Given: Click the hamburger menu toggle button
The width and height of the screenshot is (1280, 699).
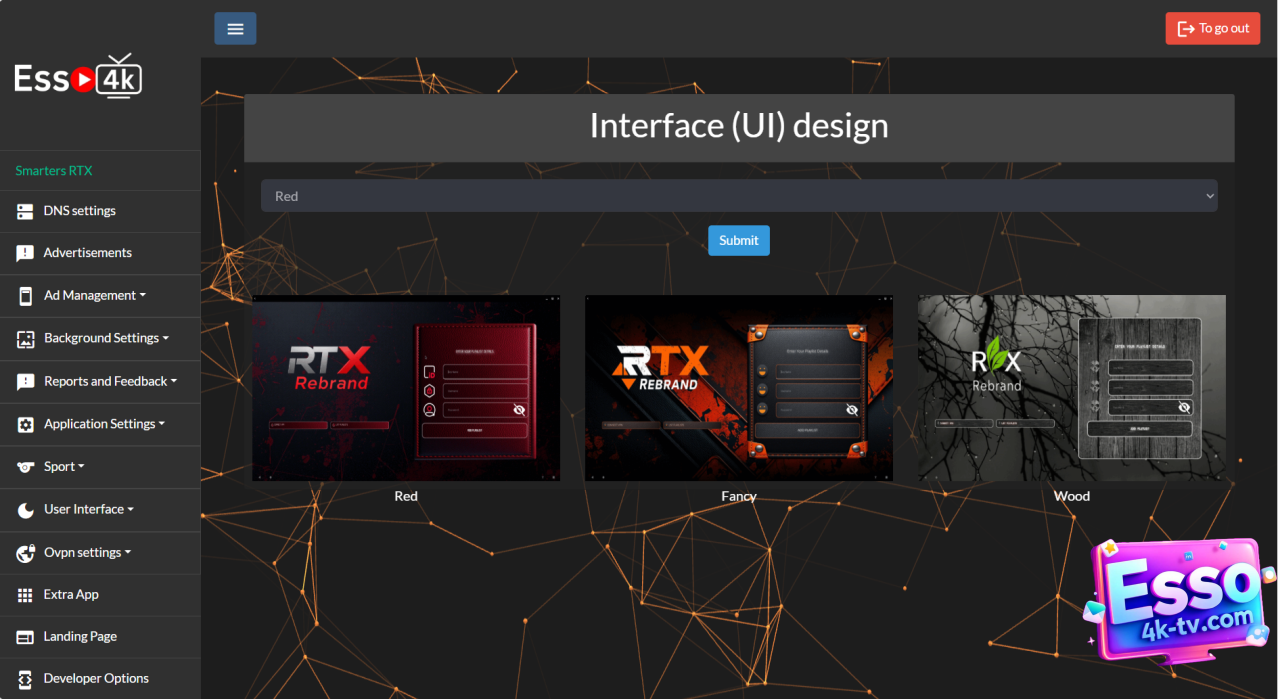Looking at the screenshot, I should 235,29.
